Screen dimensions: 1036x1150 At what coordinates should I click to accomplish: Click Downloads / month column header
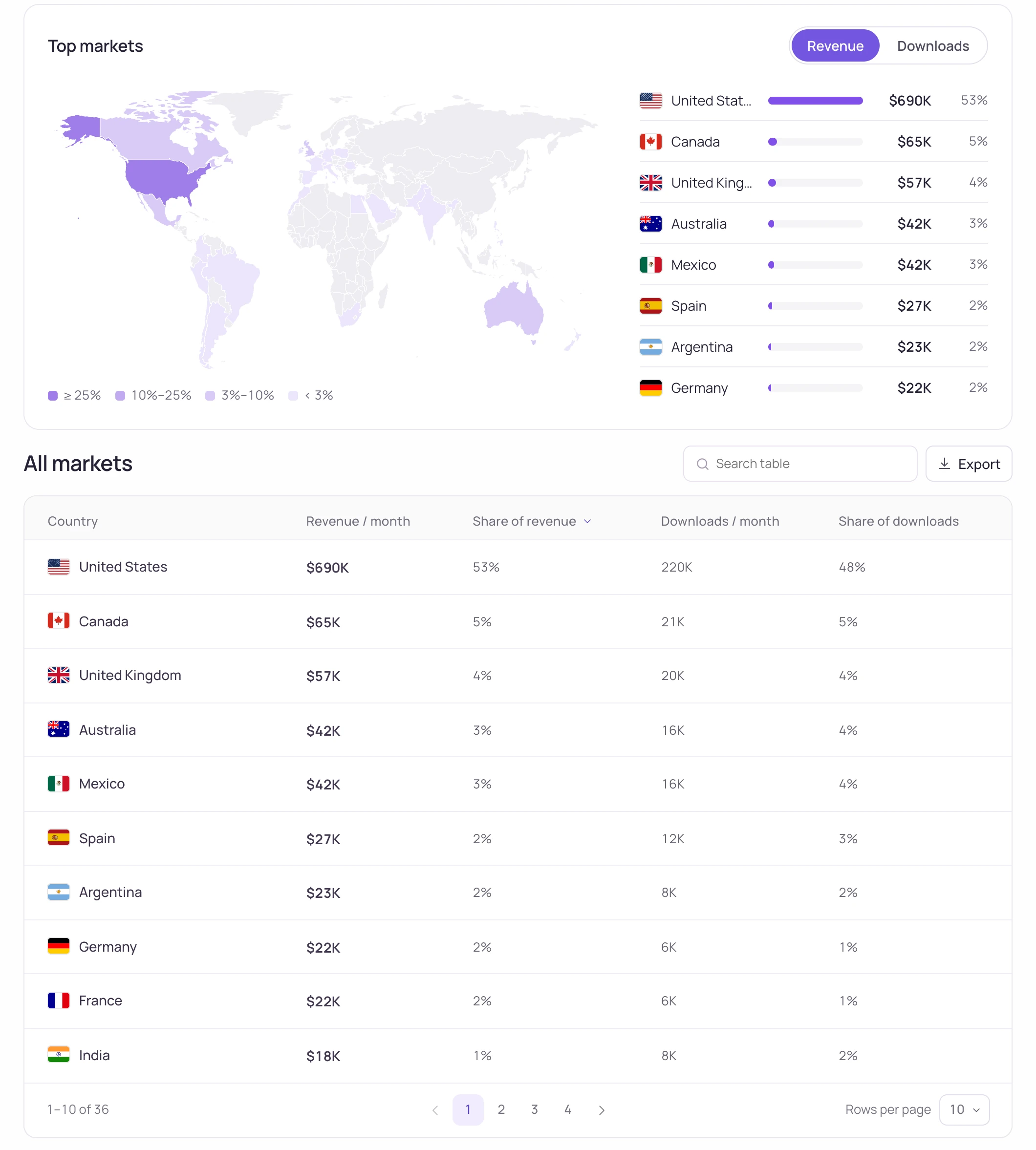(720, 521)
